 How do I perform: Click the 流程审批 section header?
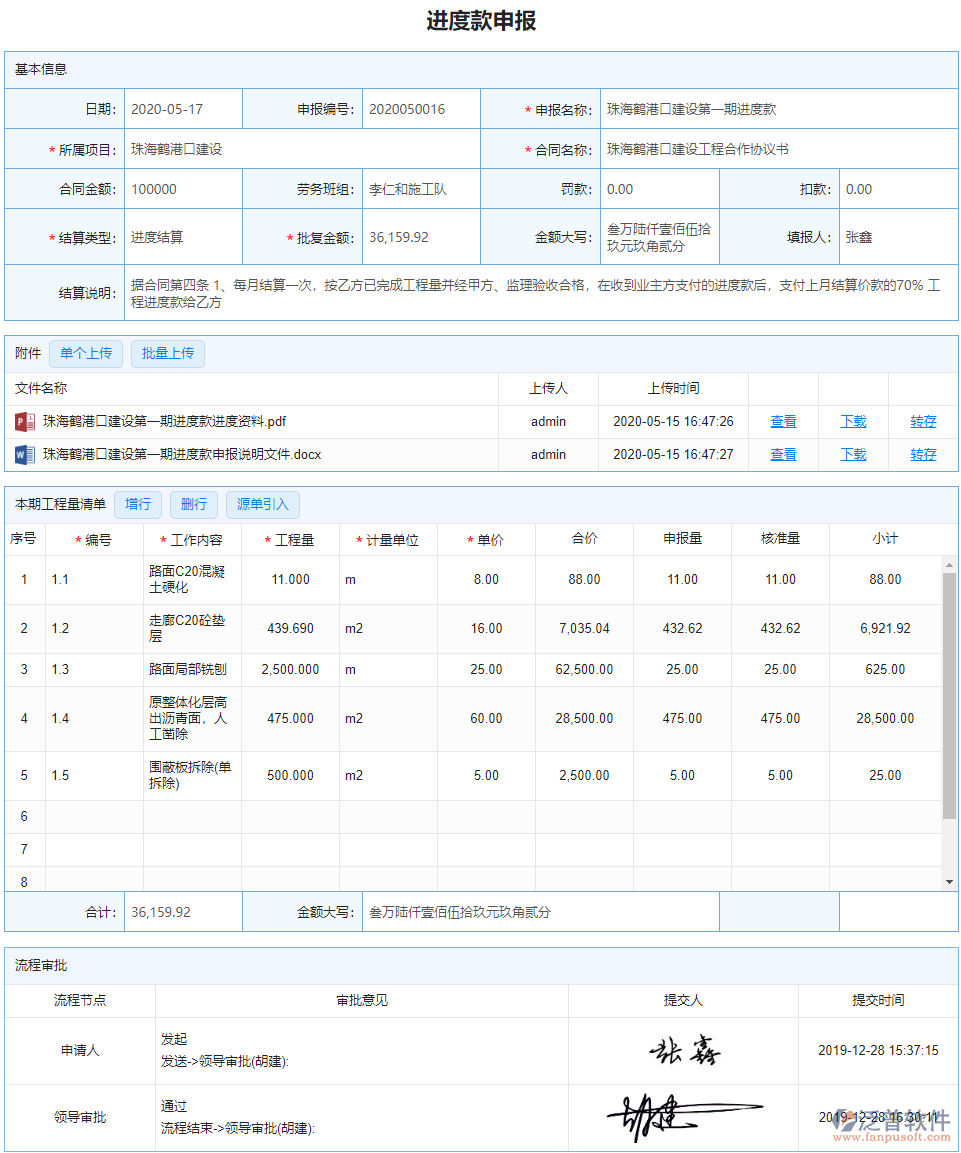41,965
